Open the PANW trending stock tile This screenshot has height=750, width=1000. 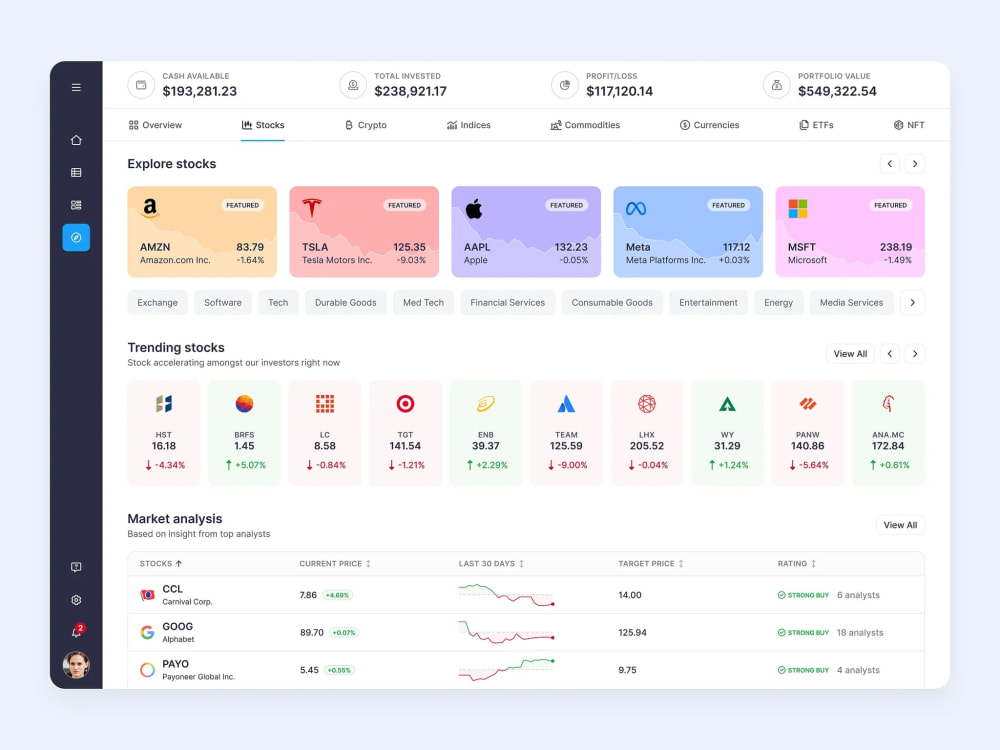point(808,433)
